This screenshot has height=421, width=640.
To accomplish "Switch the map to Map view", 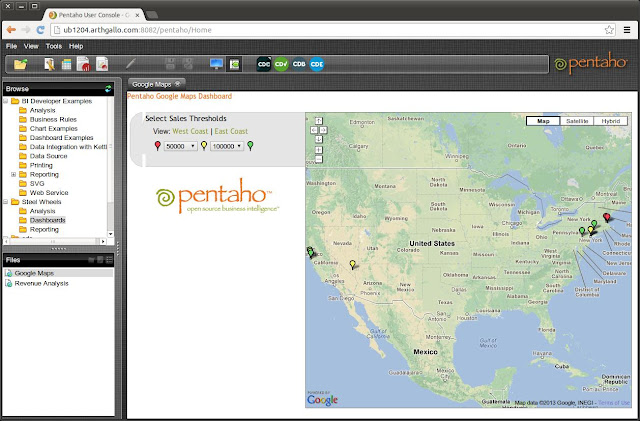I will [x=543, y=121].
